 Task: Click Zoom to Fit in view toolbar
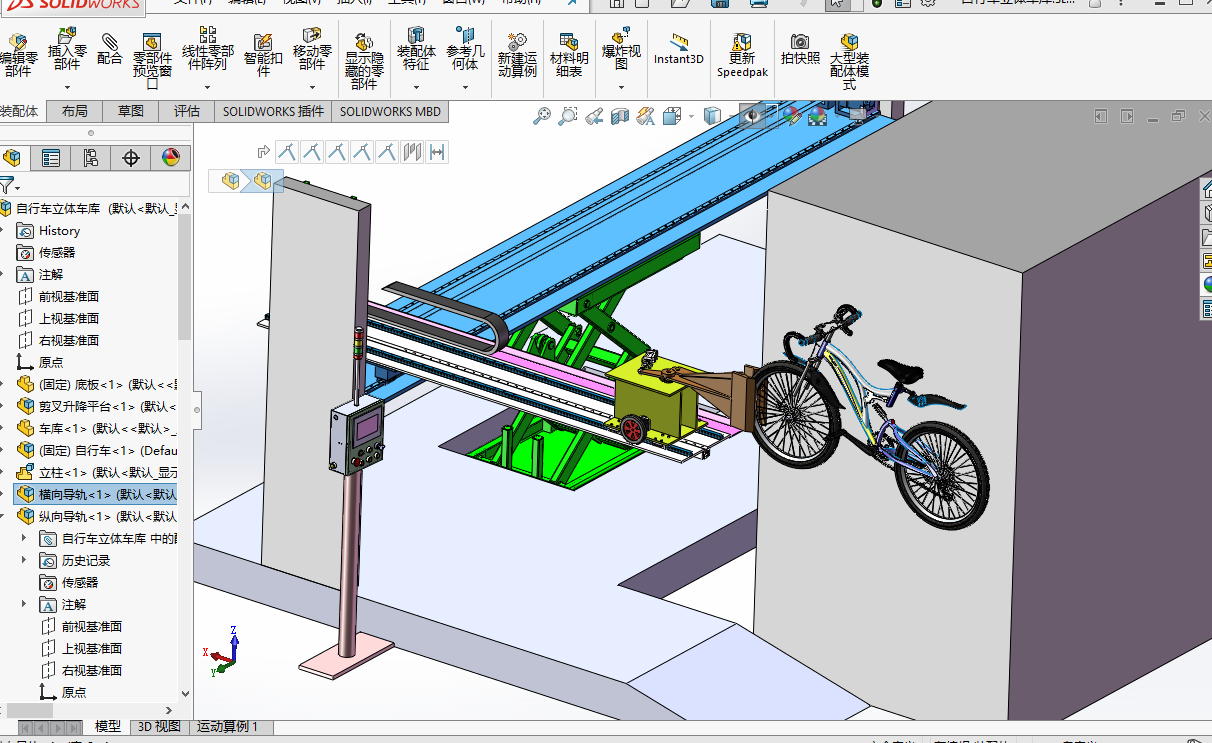pyautogui.click(x=542, y=117)
